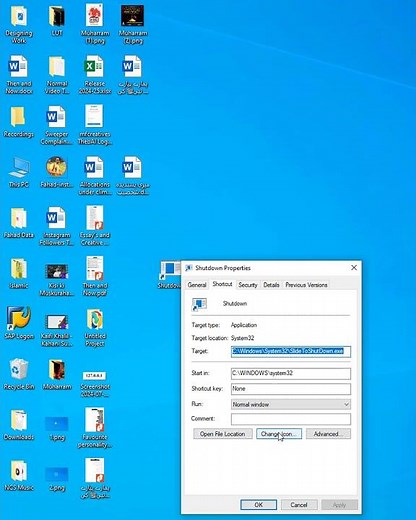
Task: Switch to the Security tab
Action: pyautogui.click(x=248, y=285)
